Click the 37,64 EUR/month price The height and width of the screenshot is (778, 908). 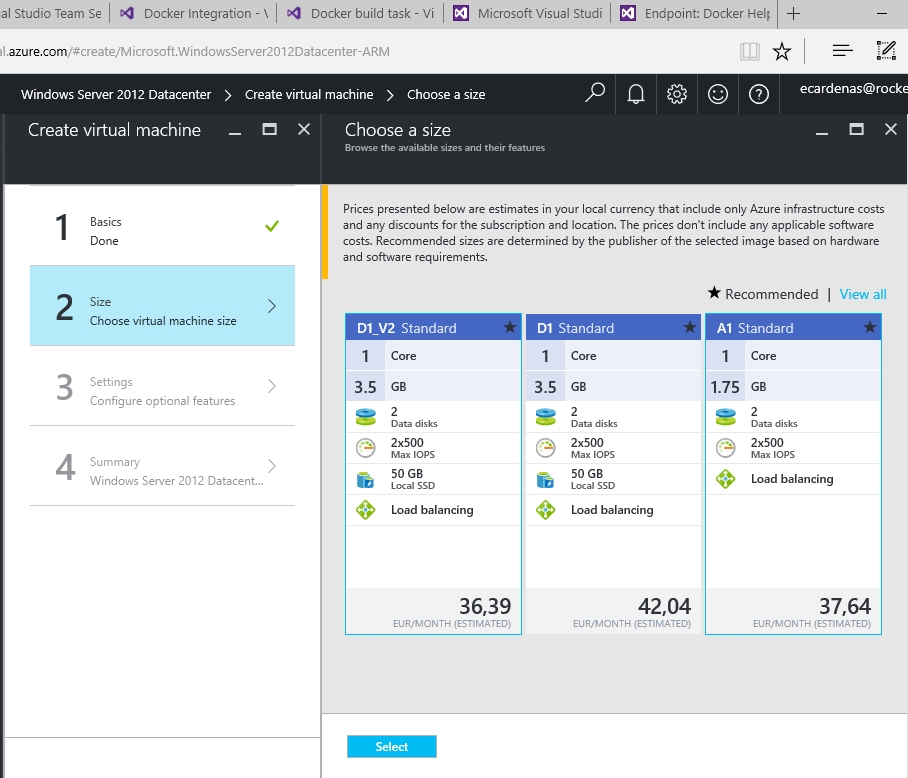coord(845,606)
